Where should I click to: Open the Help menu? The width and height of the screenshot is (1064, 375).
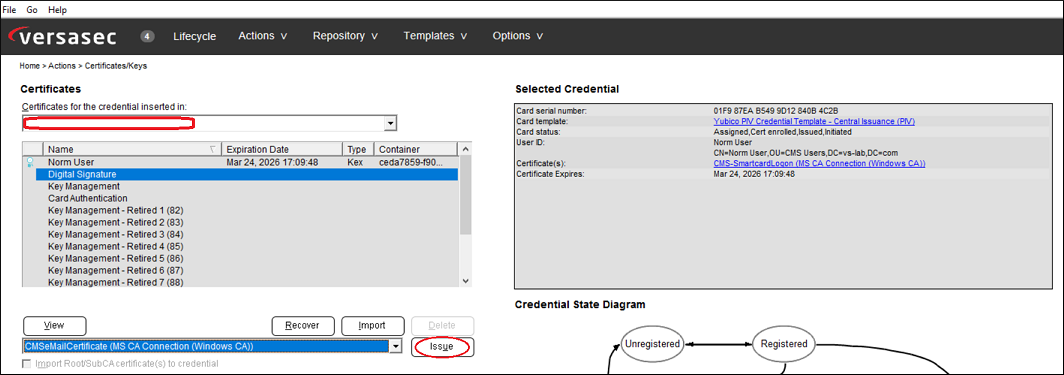pyautogui.click(x=58, y=10)
